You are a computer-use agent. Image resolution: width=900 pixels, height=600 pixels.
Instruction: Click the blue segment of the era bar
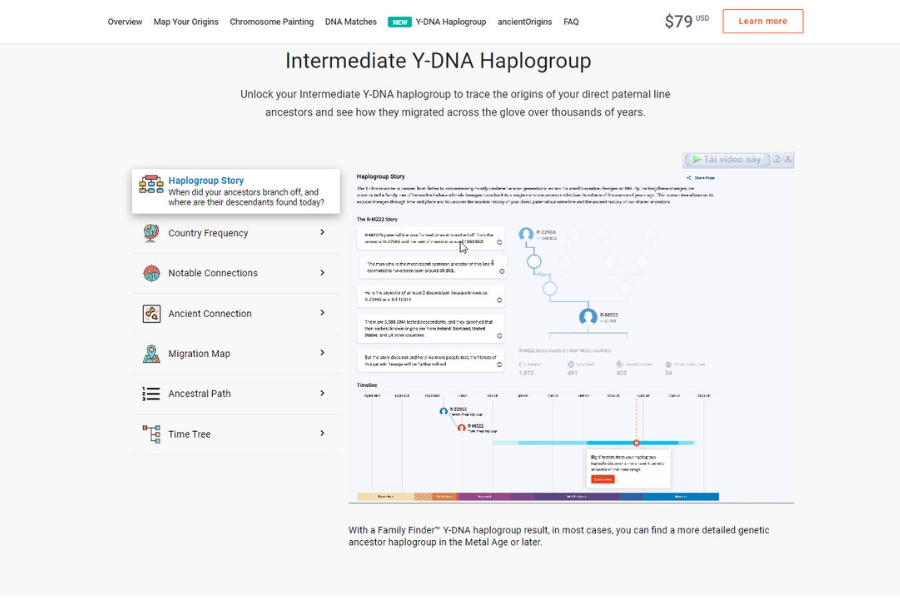click(680, 496)
